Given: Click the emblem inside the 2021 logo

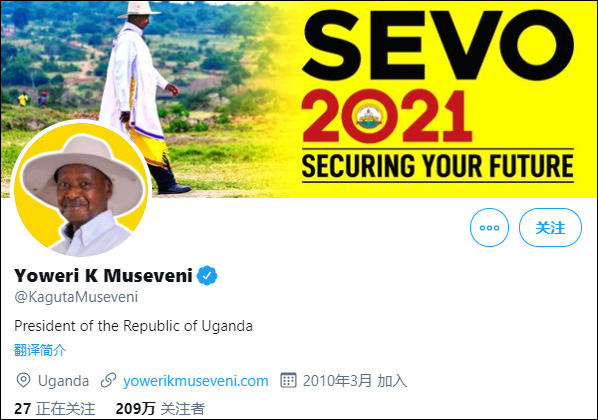Looking at the screenshot, I should (368, 117).
